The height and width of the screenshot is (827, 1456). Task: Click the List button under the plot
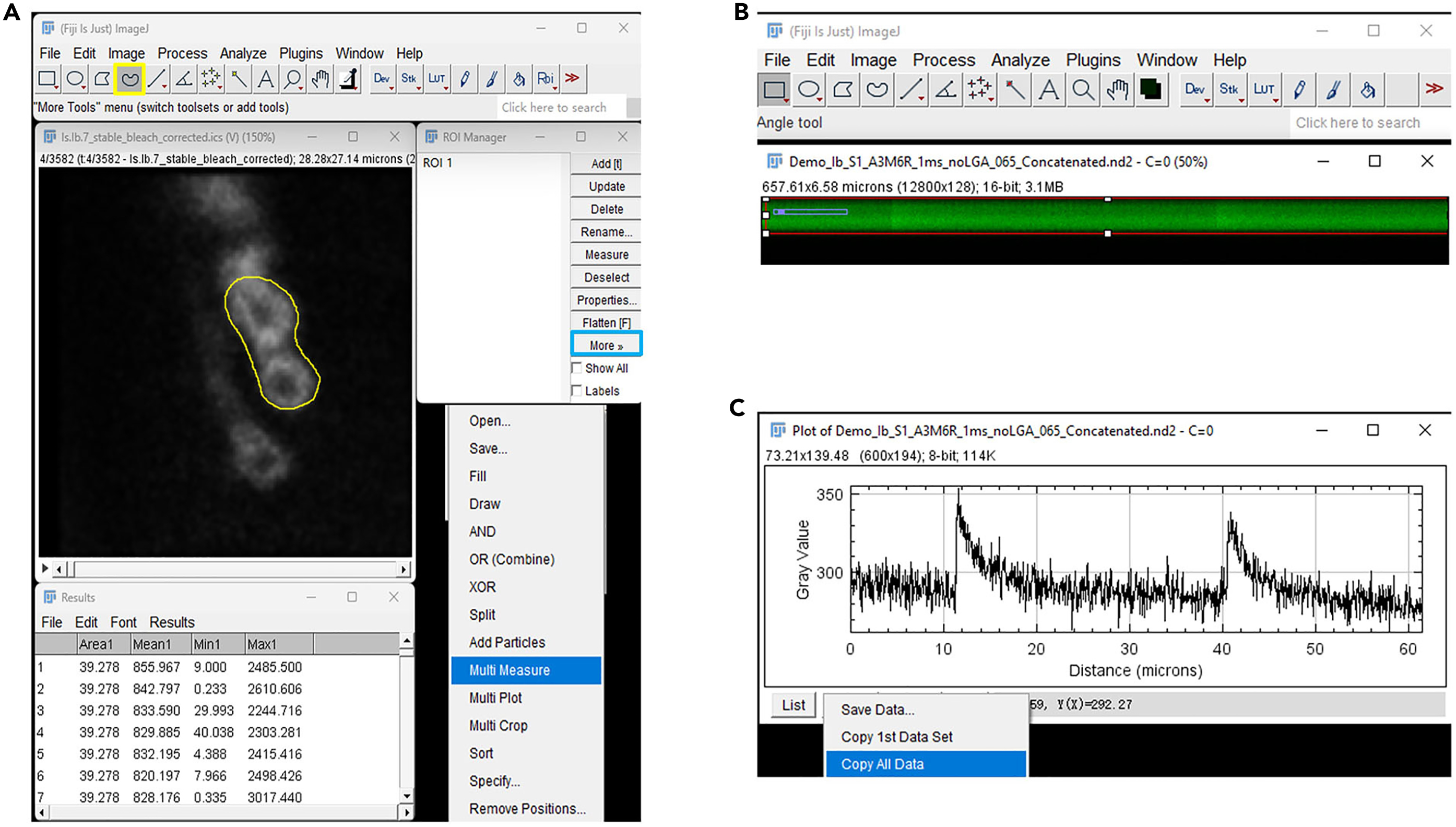point(793,705)
